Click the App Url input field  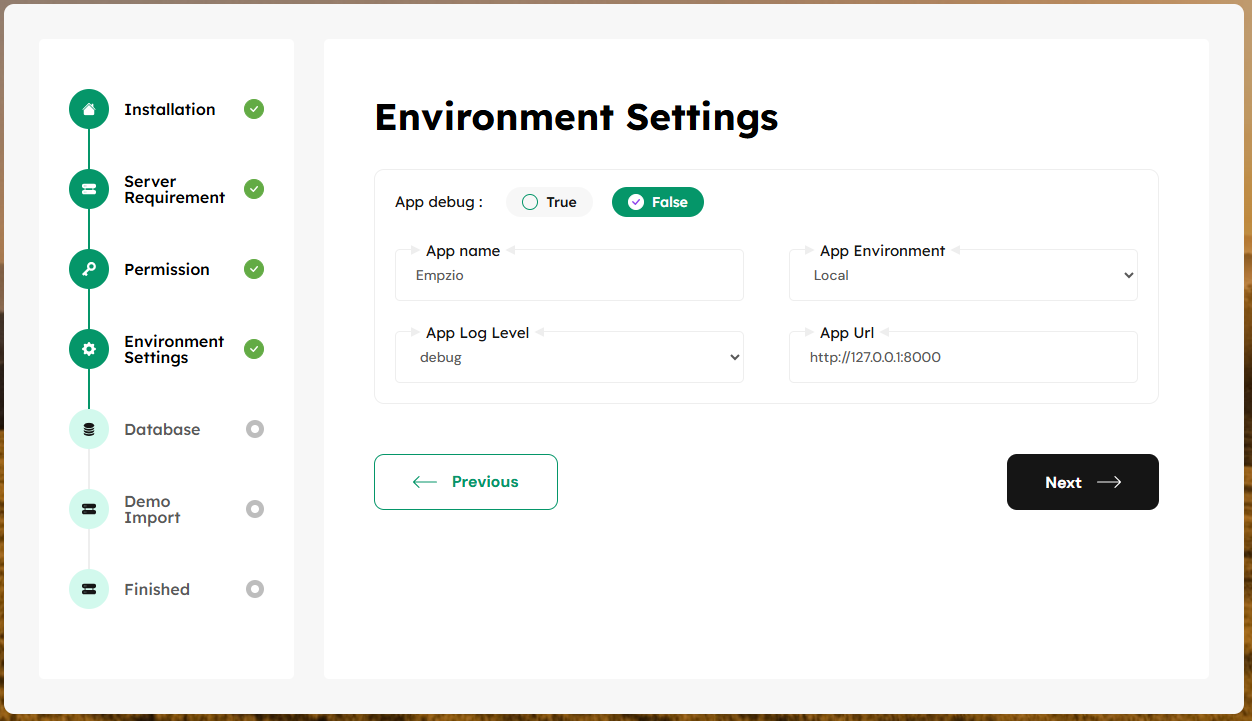[963, 358]
